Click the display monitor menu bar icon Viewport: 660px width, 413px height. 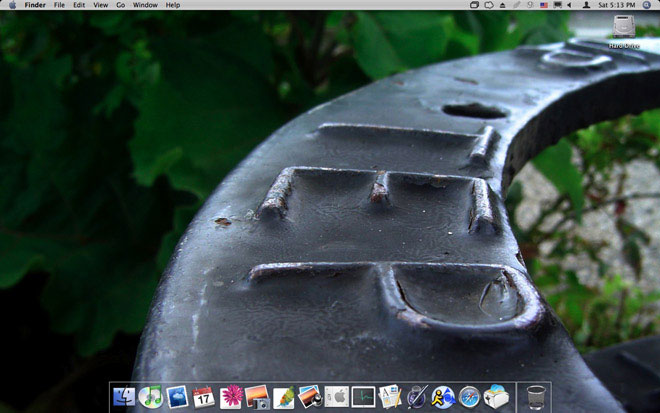[x=558, y=5]
